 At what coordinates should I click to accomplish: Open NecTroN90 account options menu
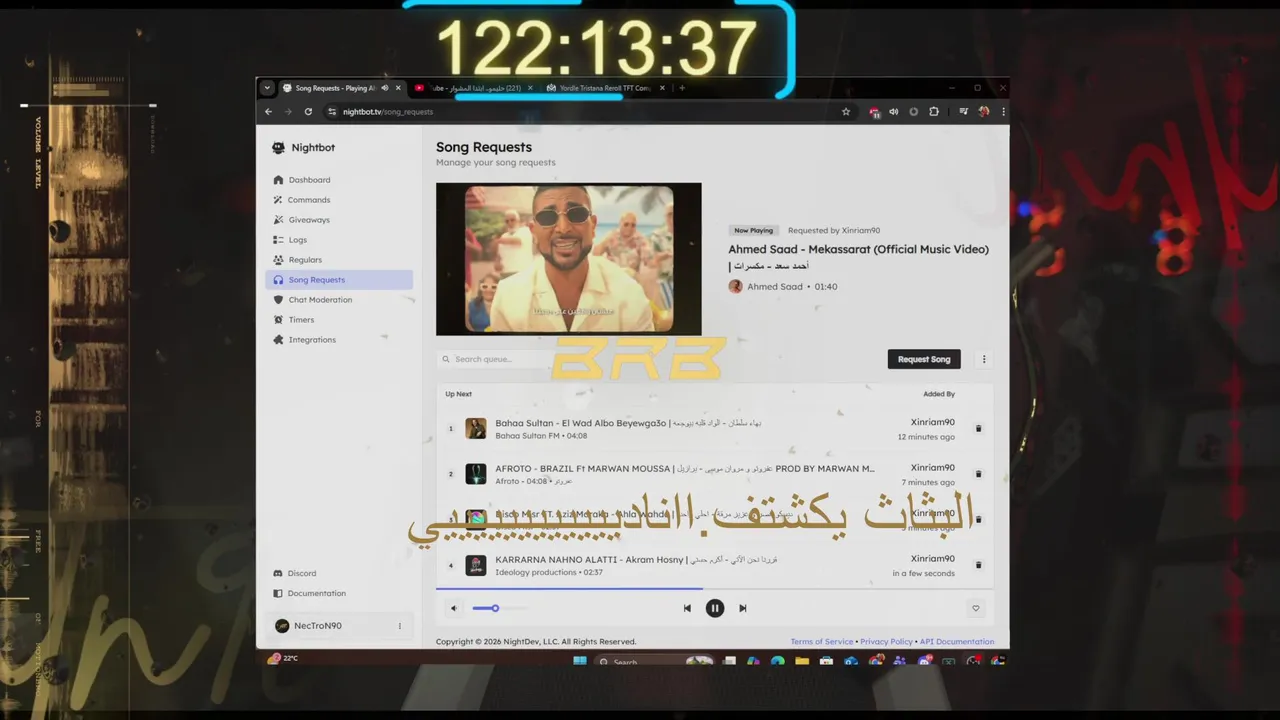pyautogui.click(x=400, y=626)
